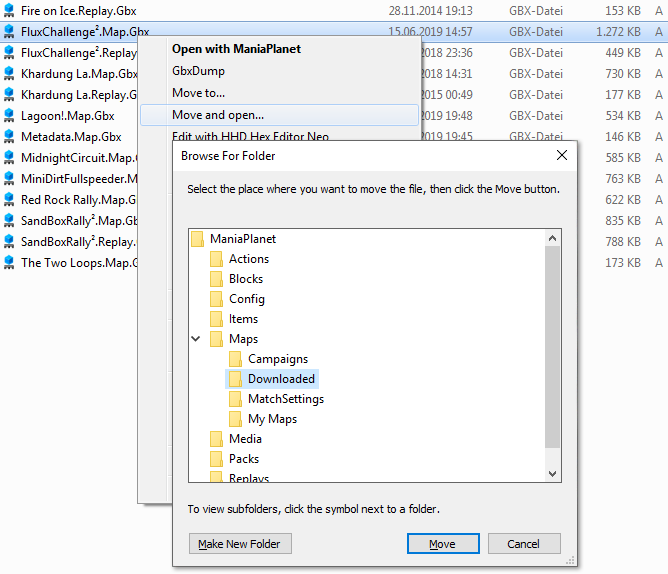Click the 153 KB size cell

pos(623,11)
